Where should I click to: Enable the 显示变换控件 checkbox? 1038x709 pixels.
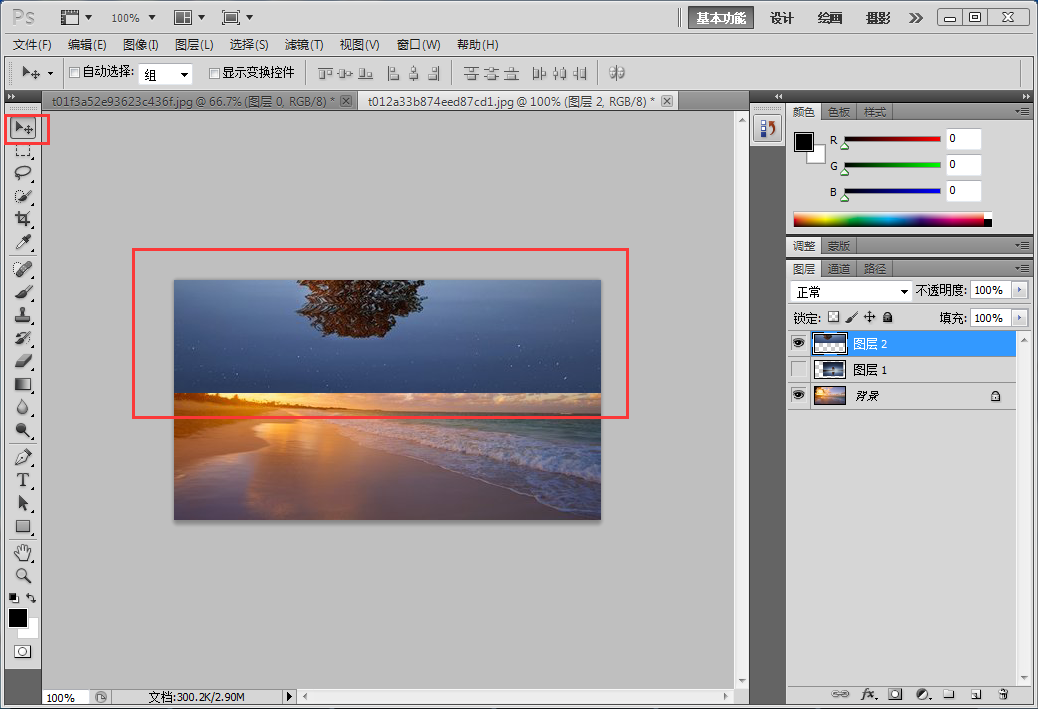[213, 73]
